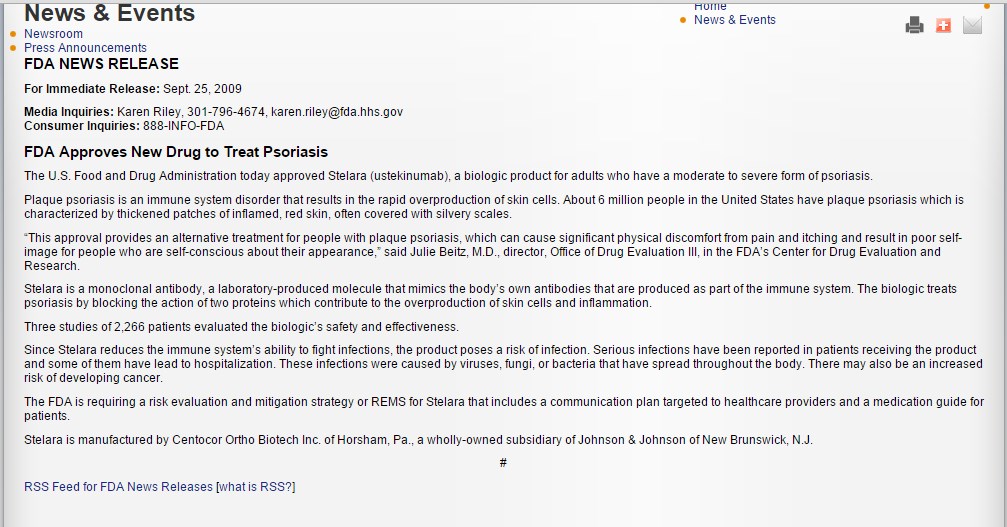1007x527 pixels.
Task: Click the media inquiries phone number 301-796-4674
Action: 228,112
